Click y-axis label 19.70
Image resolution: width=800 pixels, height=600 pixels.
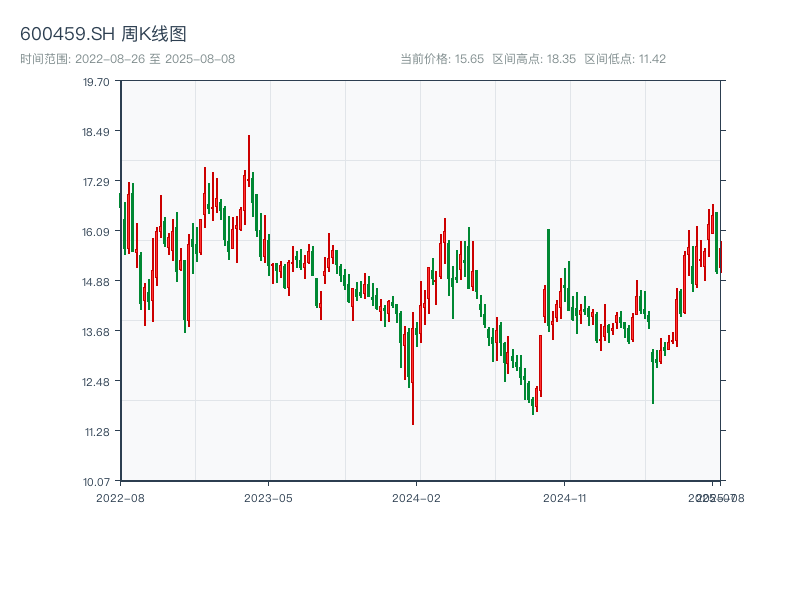tap(96, 82)
